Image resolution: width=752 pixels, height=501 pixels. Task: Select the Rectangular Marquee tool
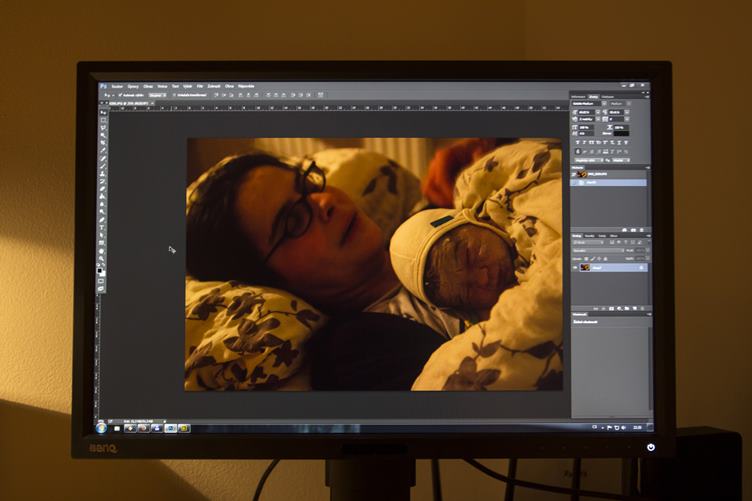(103, 120)
